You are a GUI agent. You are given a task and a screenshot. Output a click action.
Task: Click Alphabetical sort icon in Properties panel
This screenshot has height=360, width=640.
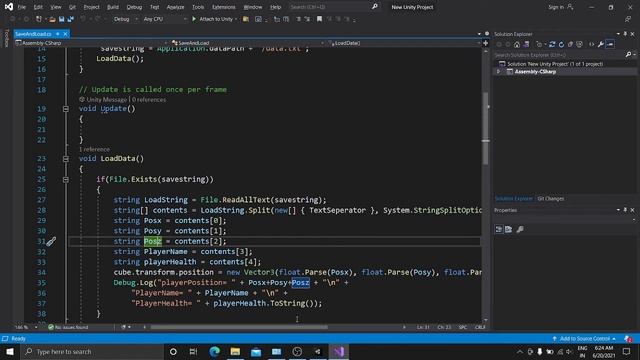[x=509, y=229]
